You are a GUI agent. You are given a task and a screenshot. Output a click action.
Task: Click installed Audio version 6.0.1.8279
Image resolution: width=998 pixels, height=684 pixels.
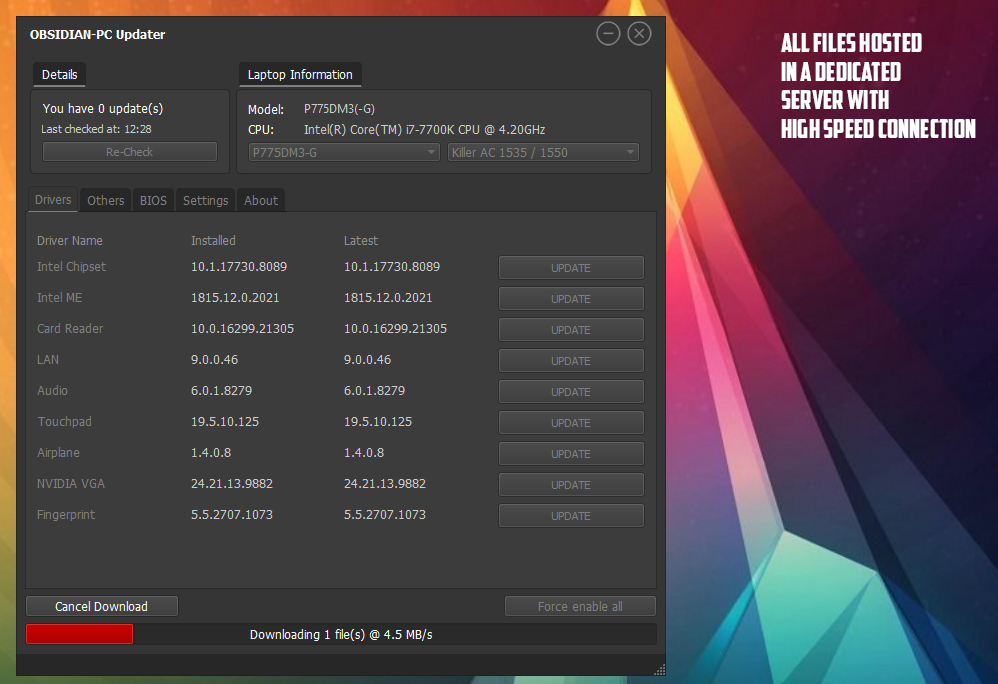[221, 391]
